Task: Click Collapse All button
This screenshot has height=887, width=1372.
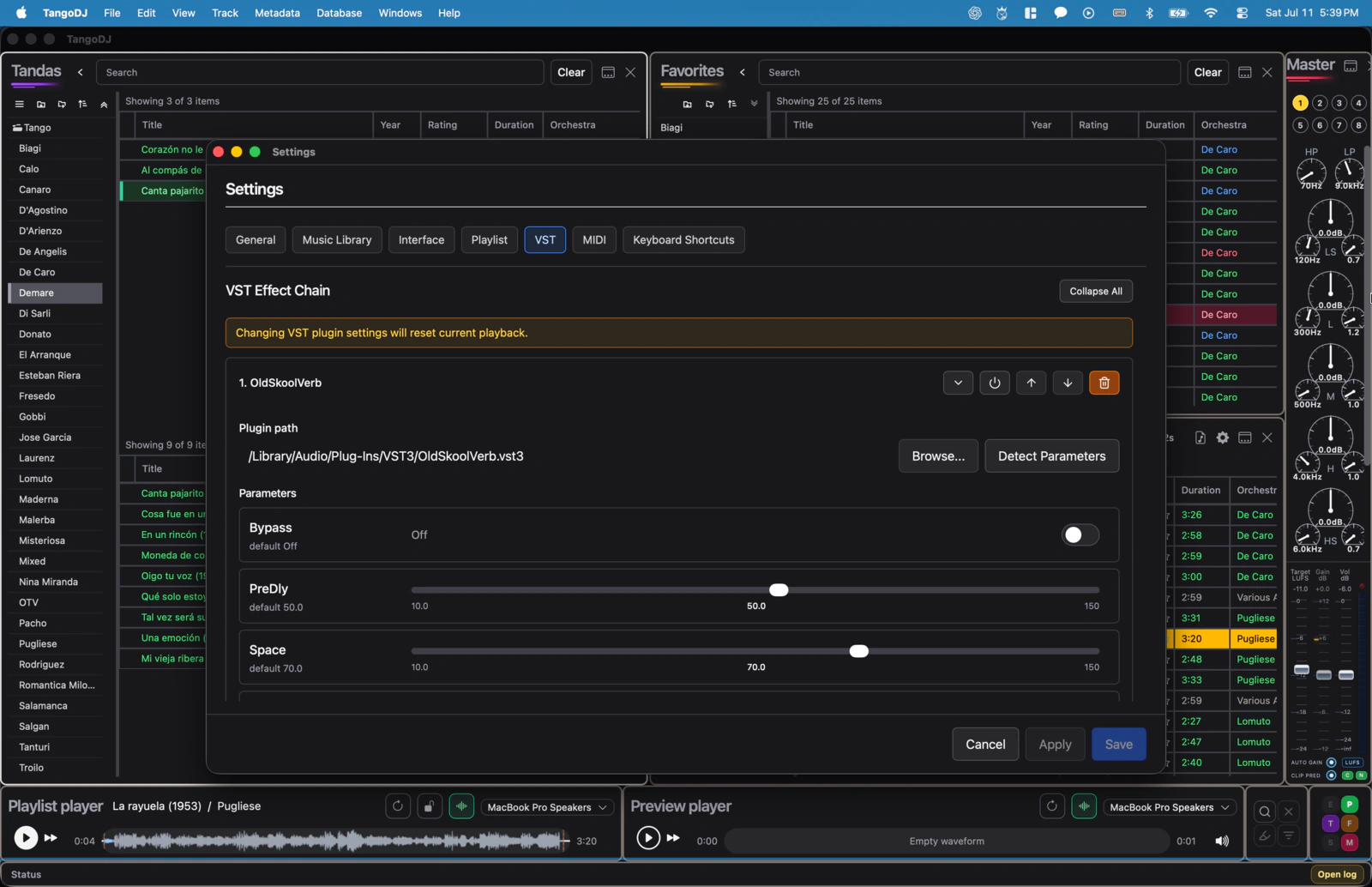Action: pos(1096,291)
